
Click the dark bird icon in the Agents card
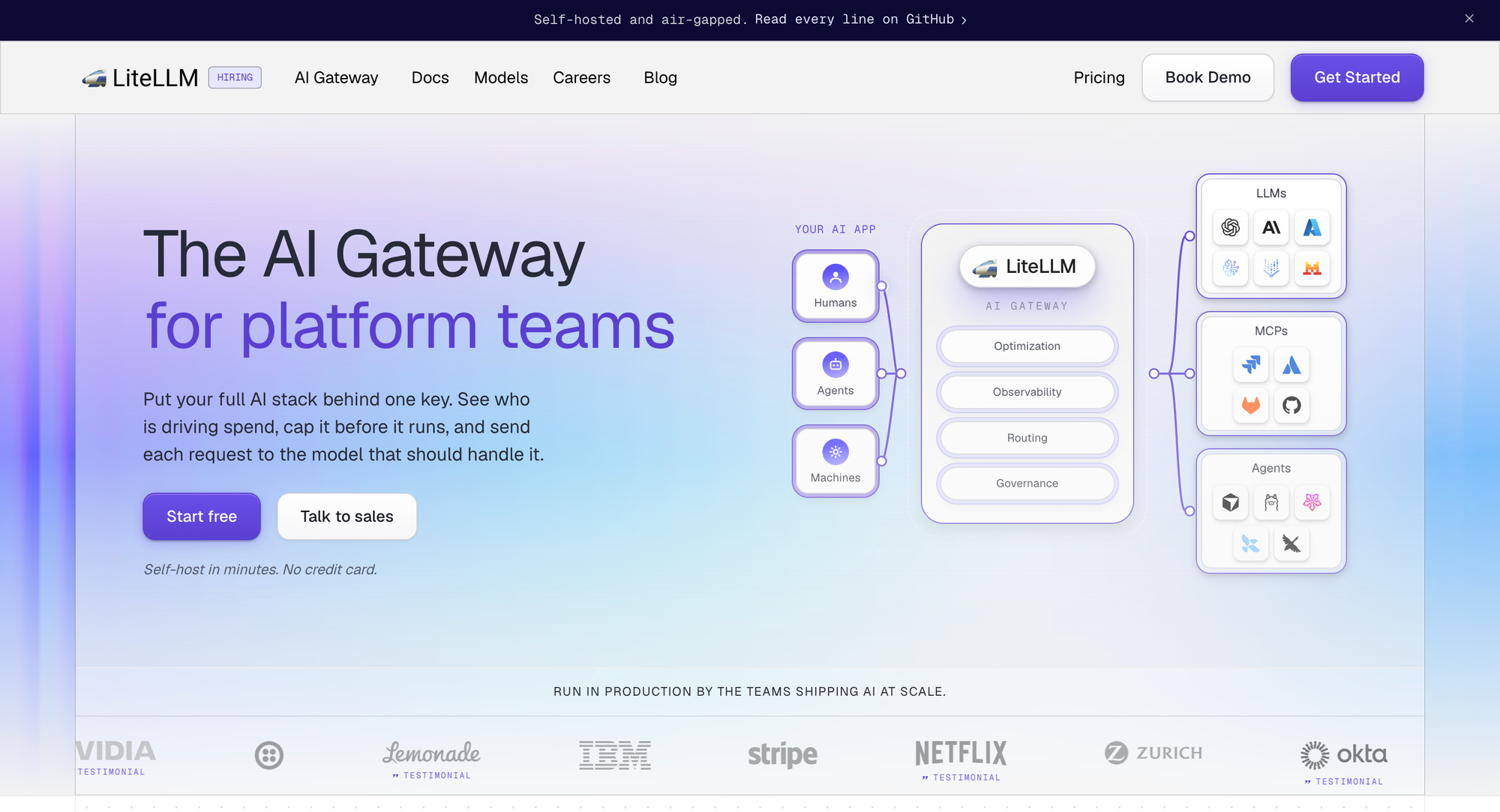point(1291,543)
